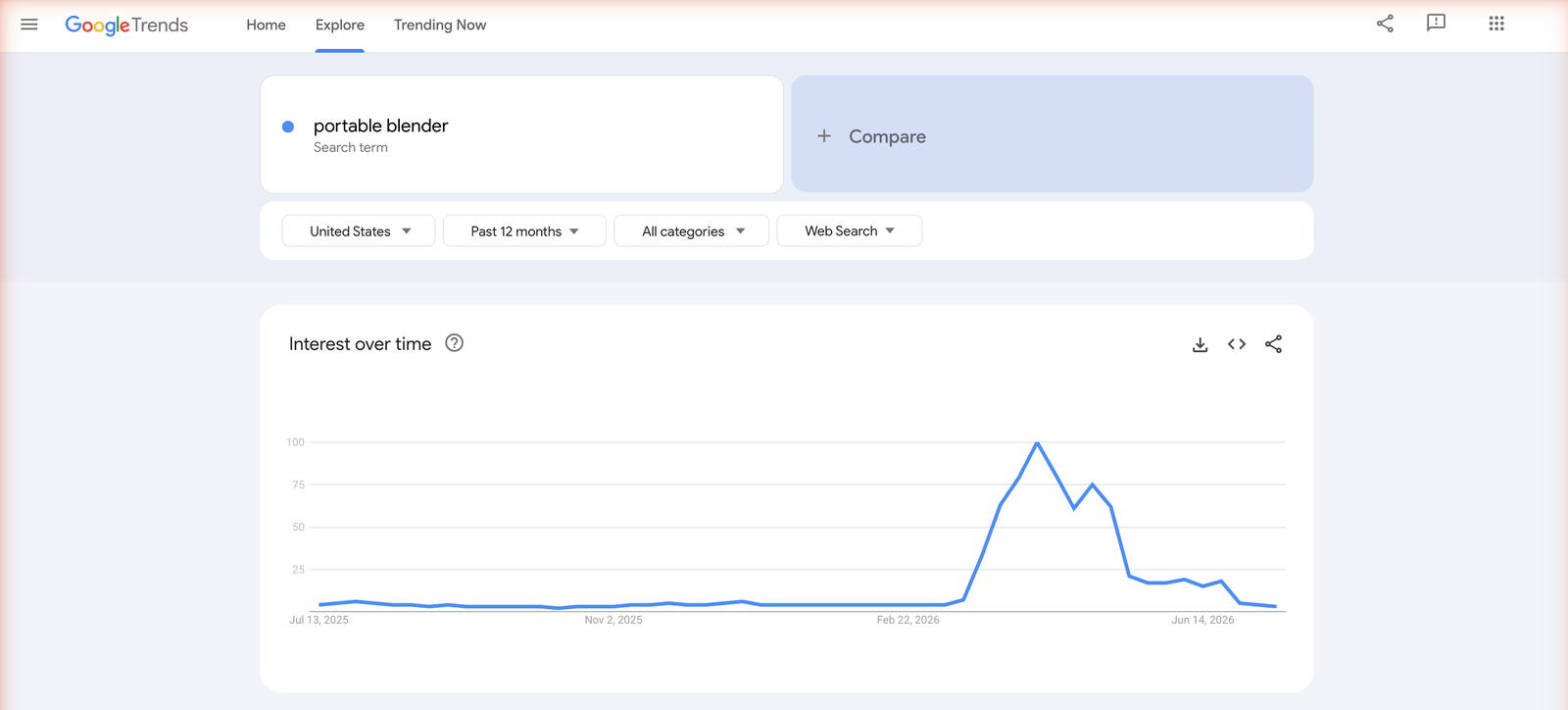
Task: Share this page via header share icon
Action: 1385,24
